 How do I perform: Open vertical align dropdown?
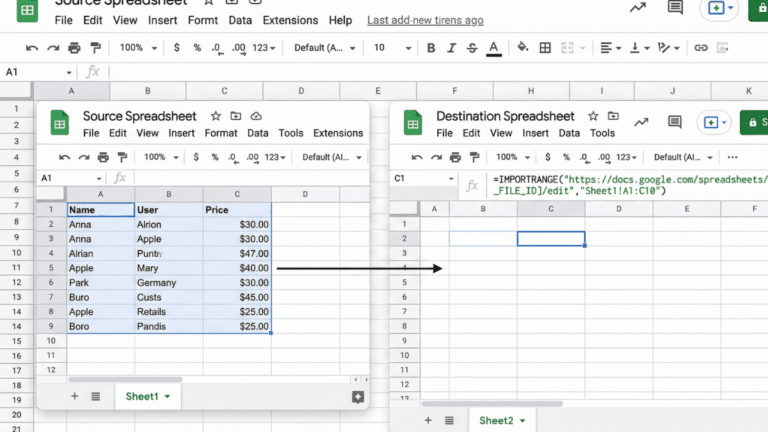tap(639, 48)
